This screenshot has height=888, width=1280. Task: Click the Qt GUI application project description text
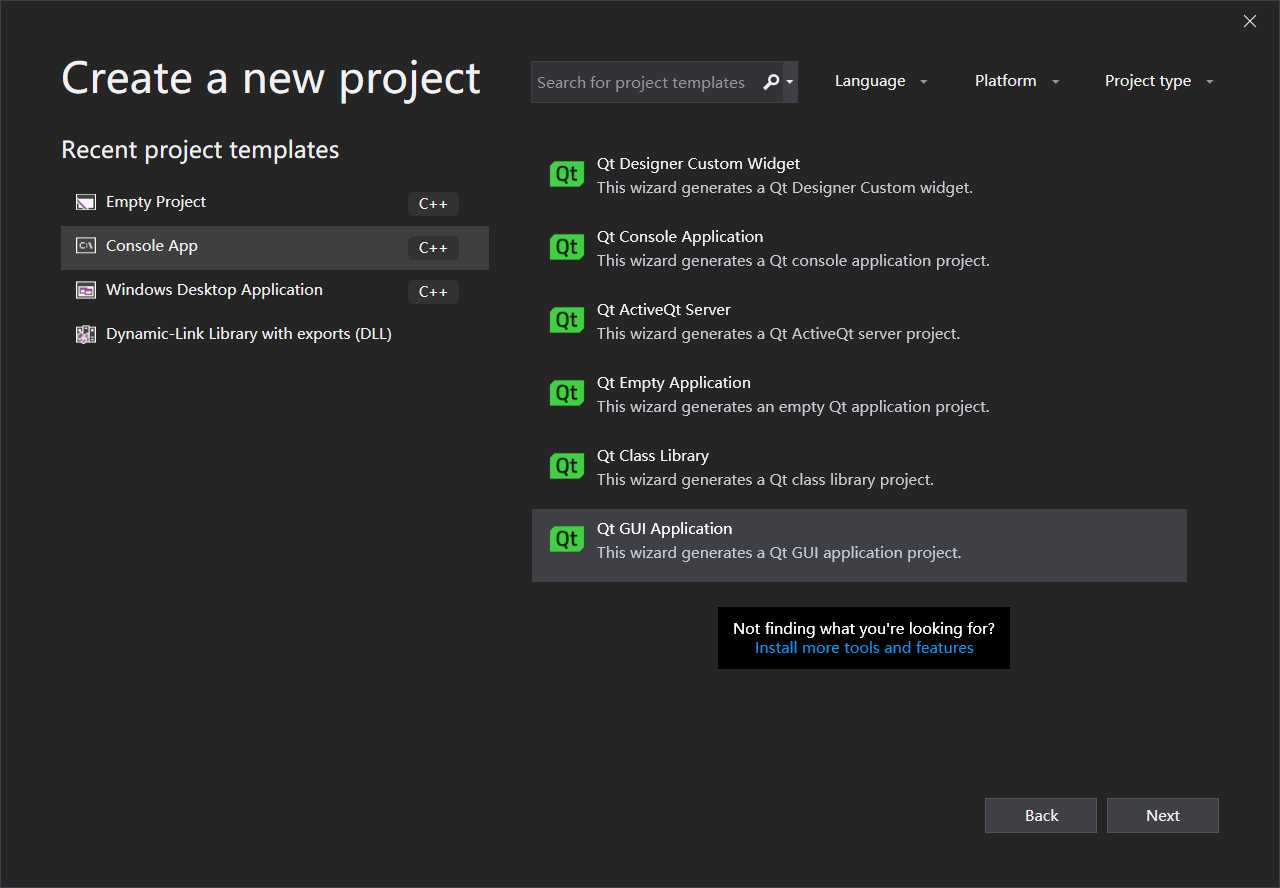pos(779,553)
